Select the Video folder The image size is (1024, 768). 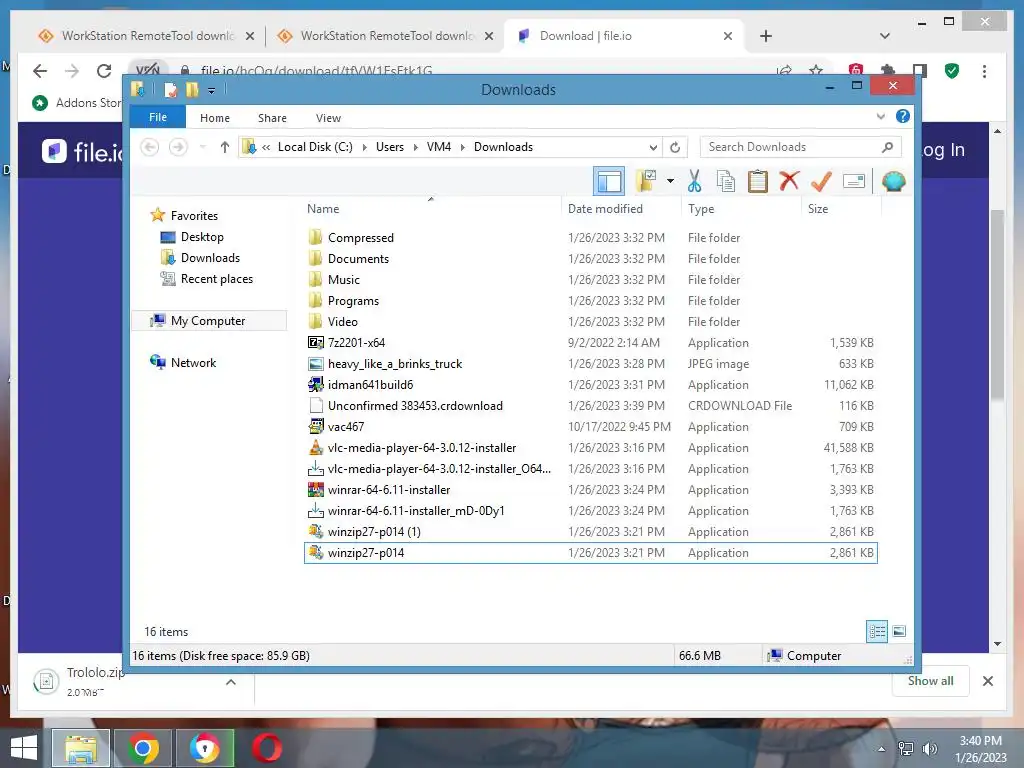[x=590, y=321]
